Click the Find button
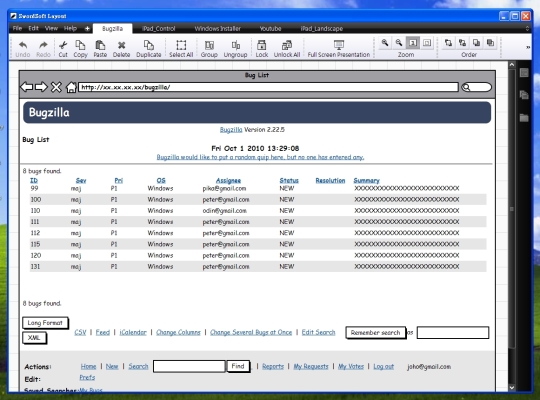The width and height of the screenshot is (540, 400). coord(238,366)
